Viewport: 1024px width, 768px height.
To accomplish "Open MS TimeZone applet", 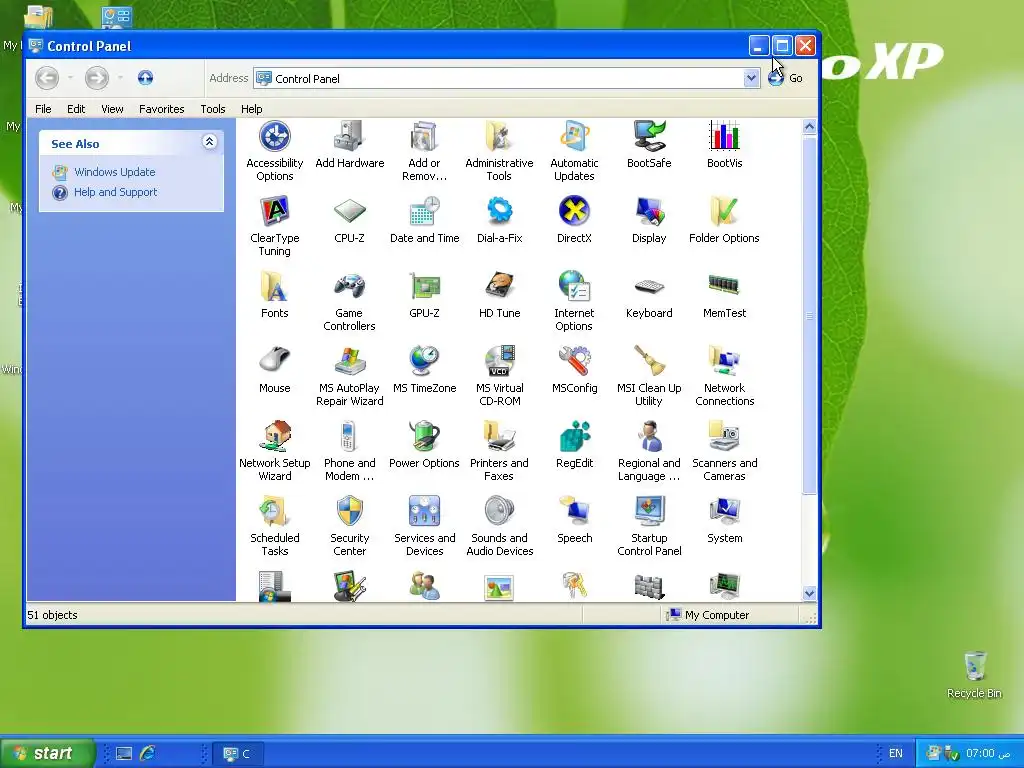I will point(424,370).
